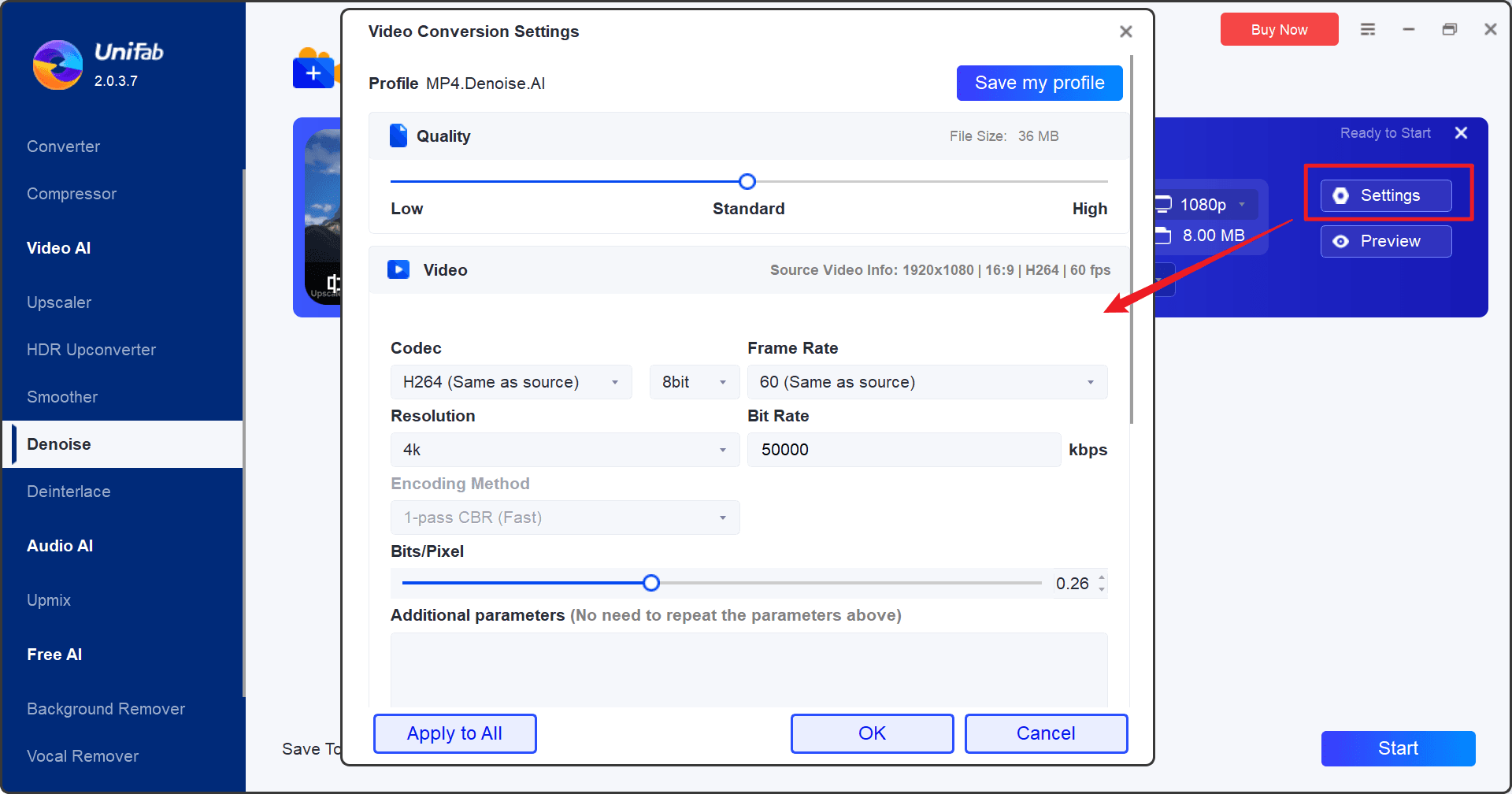Select the Denoise sidebar item

(123, 444)
